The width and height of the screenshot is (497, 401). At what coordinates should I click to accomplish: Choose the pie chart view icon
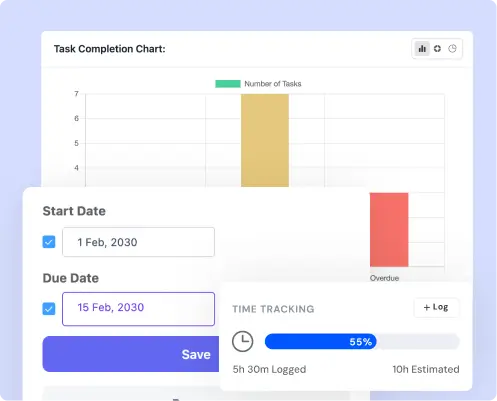pos(452,49)
